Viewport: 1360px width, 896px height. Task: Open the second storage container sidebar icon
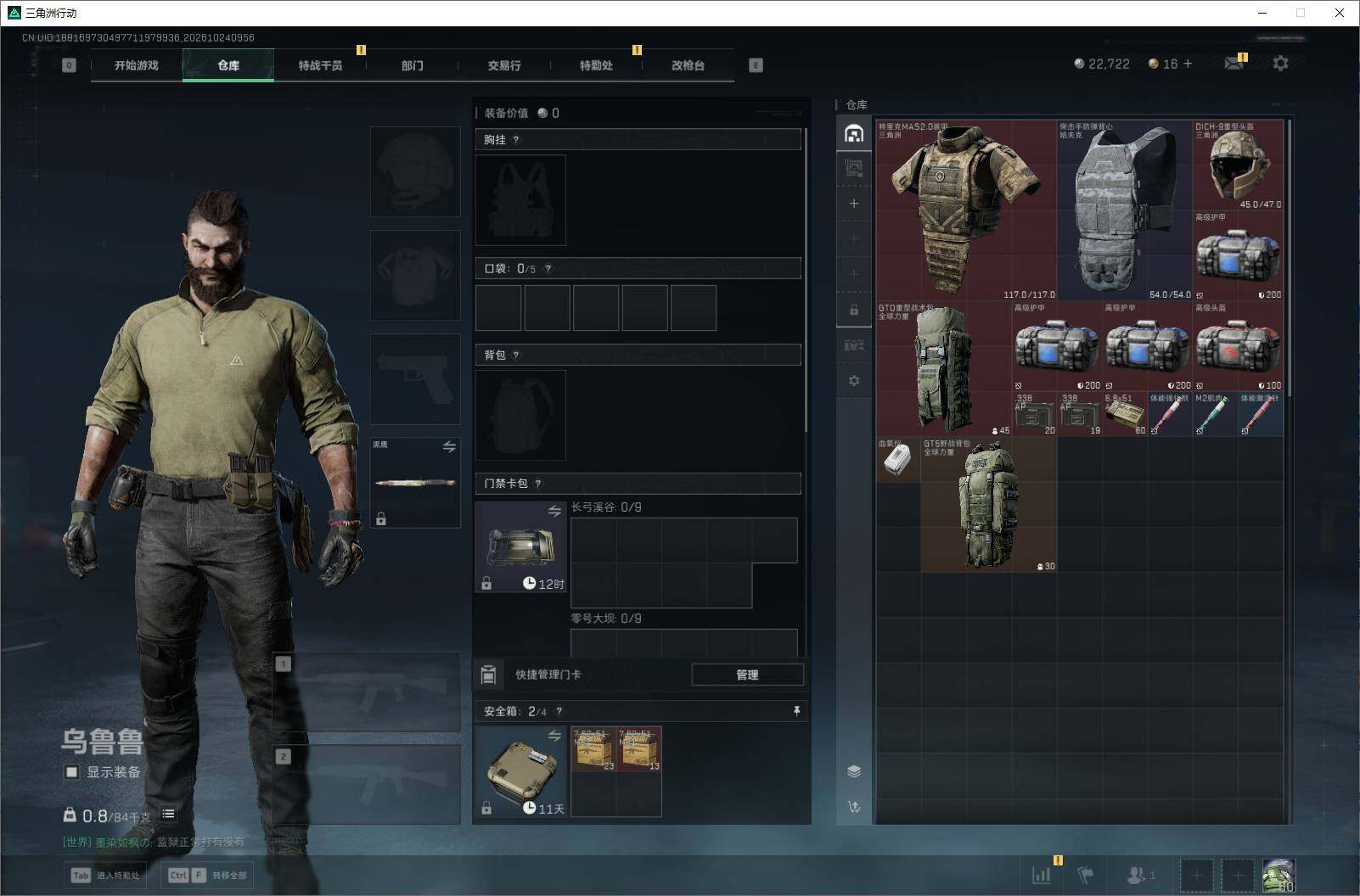[x=854, y=168]
